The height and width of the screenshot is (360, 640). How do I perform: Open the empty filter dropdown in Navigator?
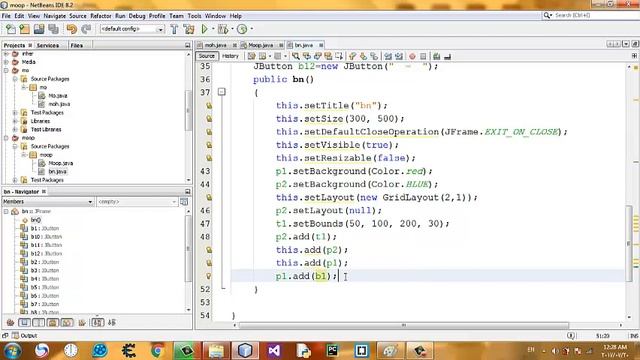pyautogui.click(x=137, y=202)
